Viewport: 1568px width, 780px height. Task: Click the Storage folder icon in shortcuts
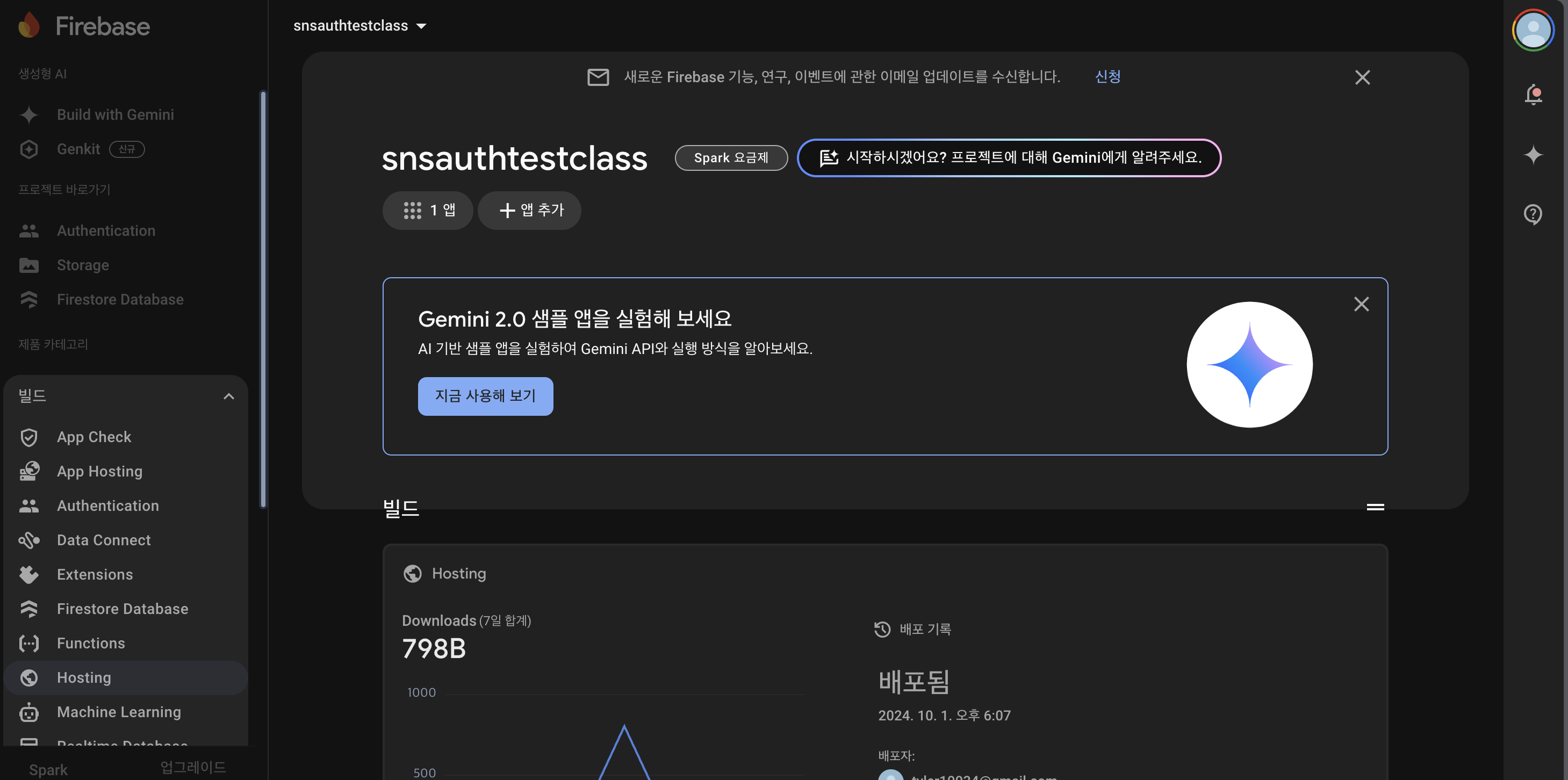click(x=28, y=265)
